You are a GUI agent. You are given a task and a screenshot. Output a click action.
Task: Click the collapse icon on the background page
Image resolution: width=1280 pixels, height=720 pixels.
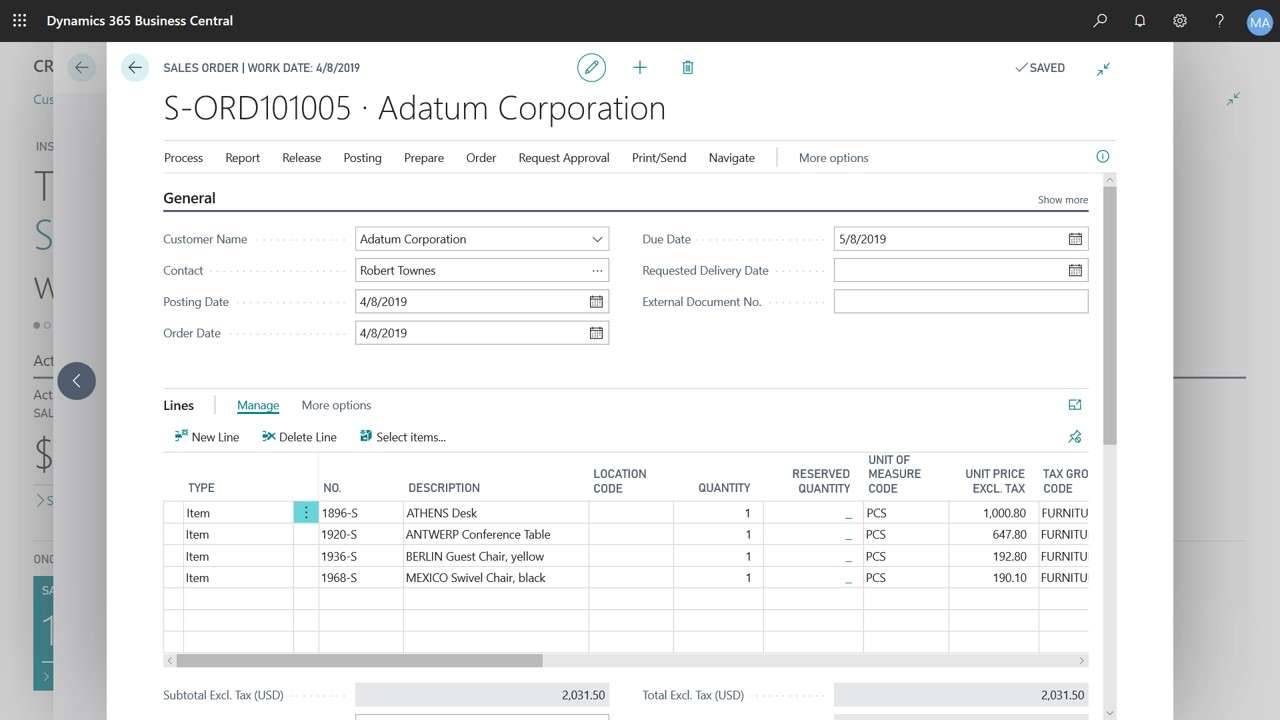(x=1234, y=98)
